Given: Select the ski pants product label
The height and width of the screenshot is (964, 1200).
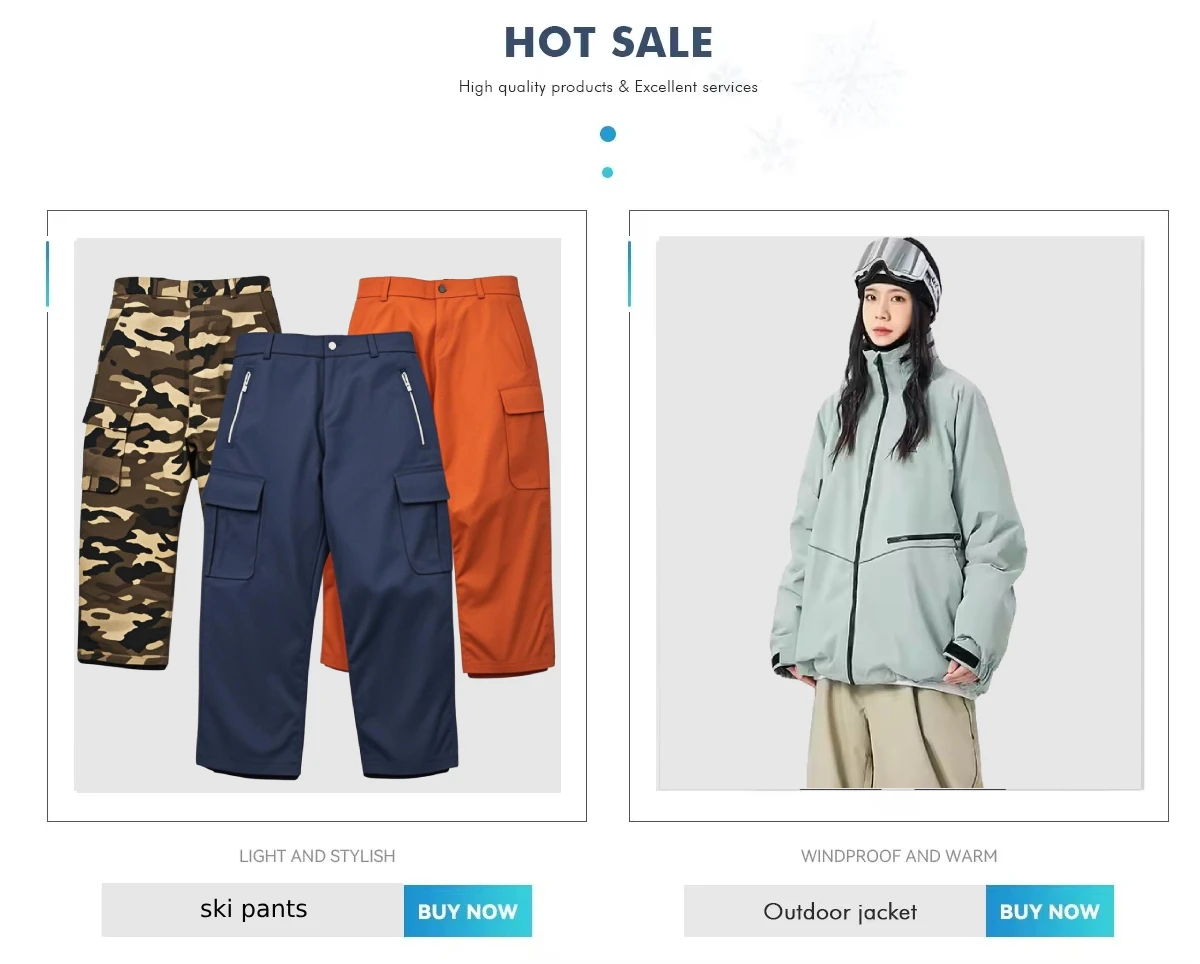Looking at the screenshot, I should (253, 909).
